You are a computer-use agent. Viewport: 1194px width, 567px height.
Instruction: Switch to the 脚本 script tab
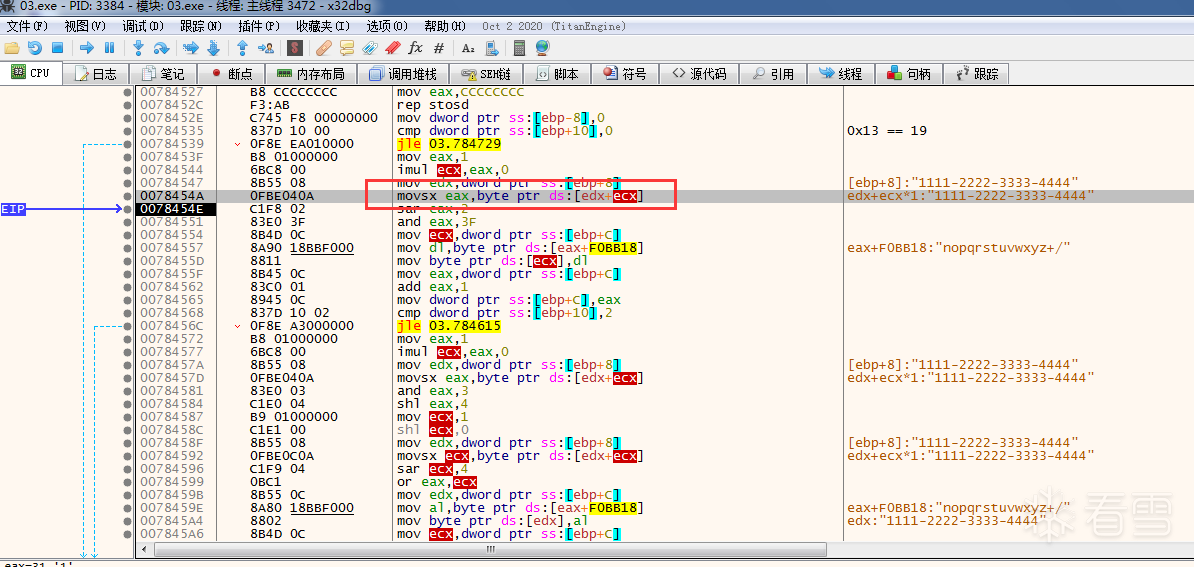click(557, 74)
